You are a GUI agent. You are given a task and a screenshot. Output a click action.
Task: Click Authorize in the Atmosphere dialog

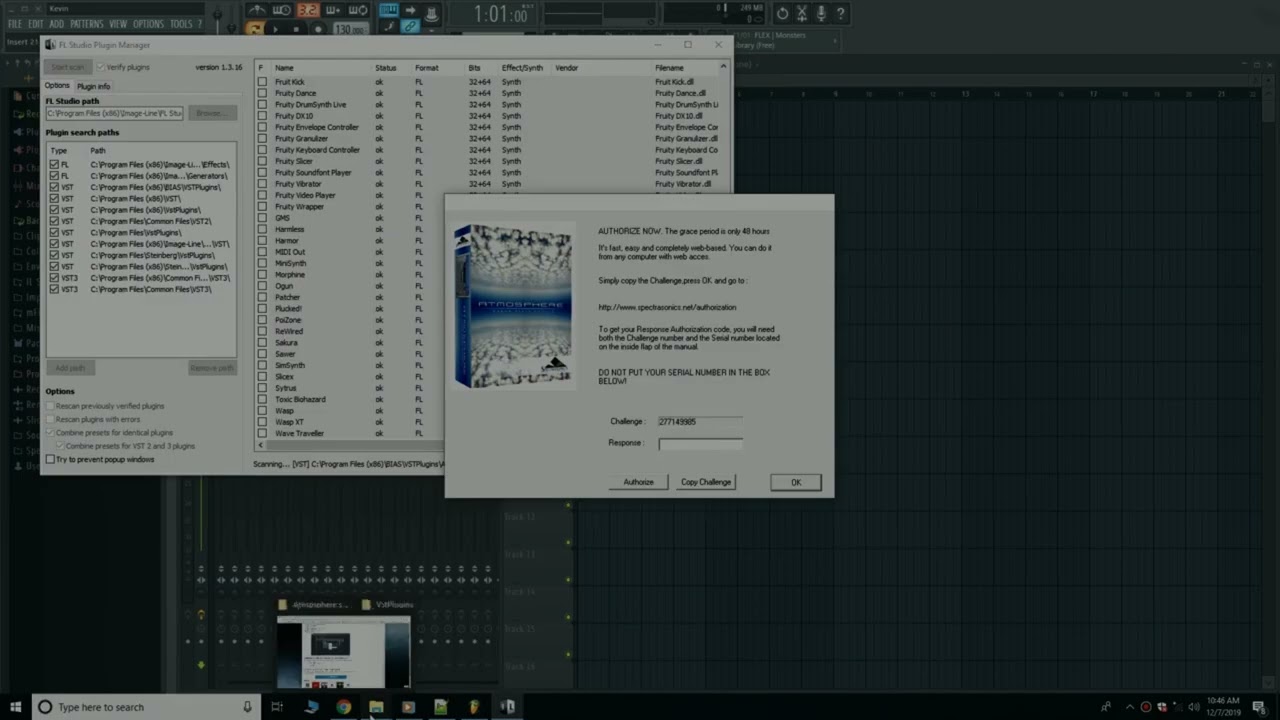click(638, 482)
